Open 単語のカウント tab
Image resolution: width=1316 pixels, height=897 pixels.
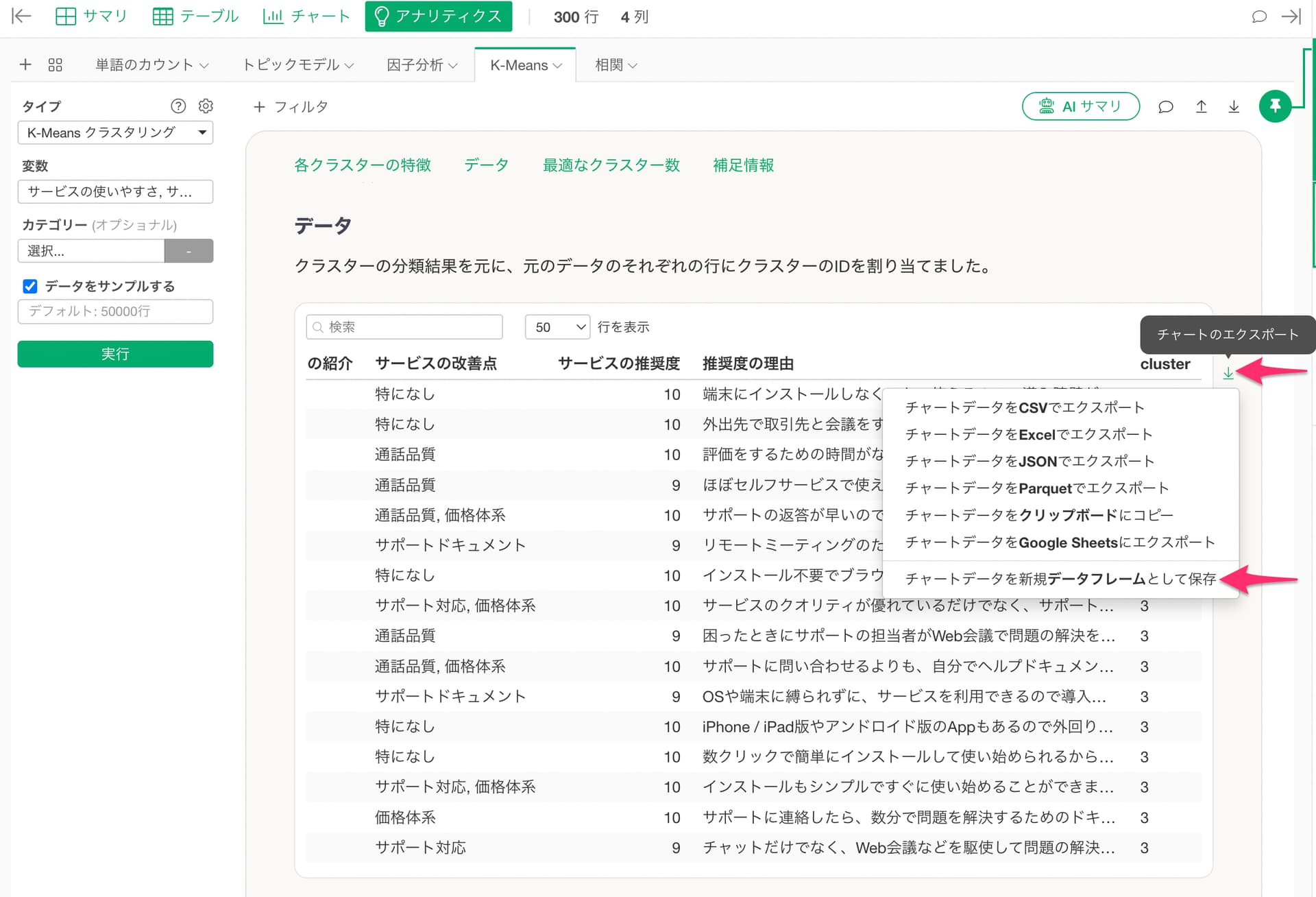tap(151, 65)
